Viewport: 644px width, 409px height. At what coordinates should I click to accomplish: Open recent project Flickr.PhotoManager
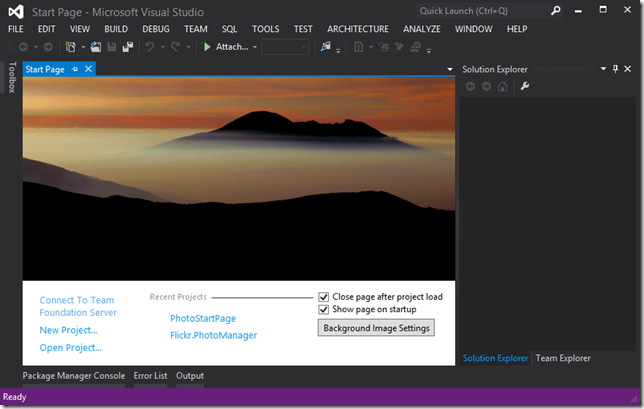point(214,335)
